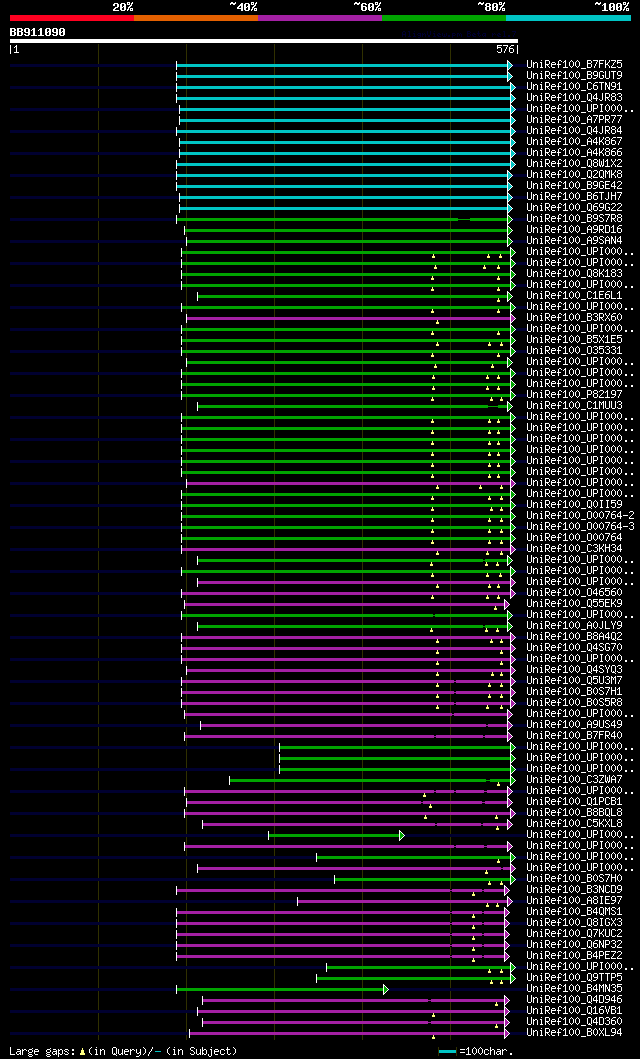
Task: Select hit UniRef100_B0S5R8
Action: pos(575,703)
